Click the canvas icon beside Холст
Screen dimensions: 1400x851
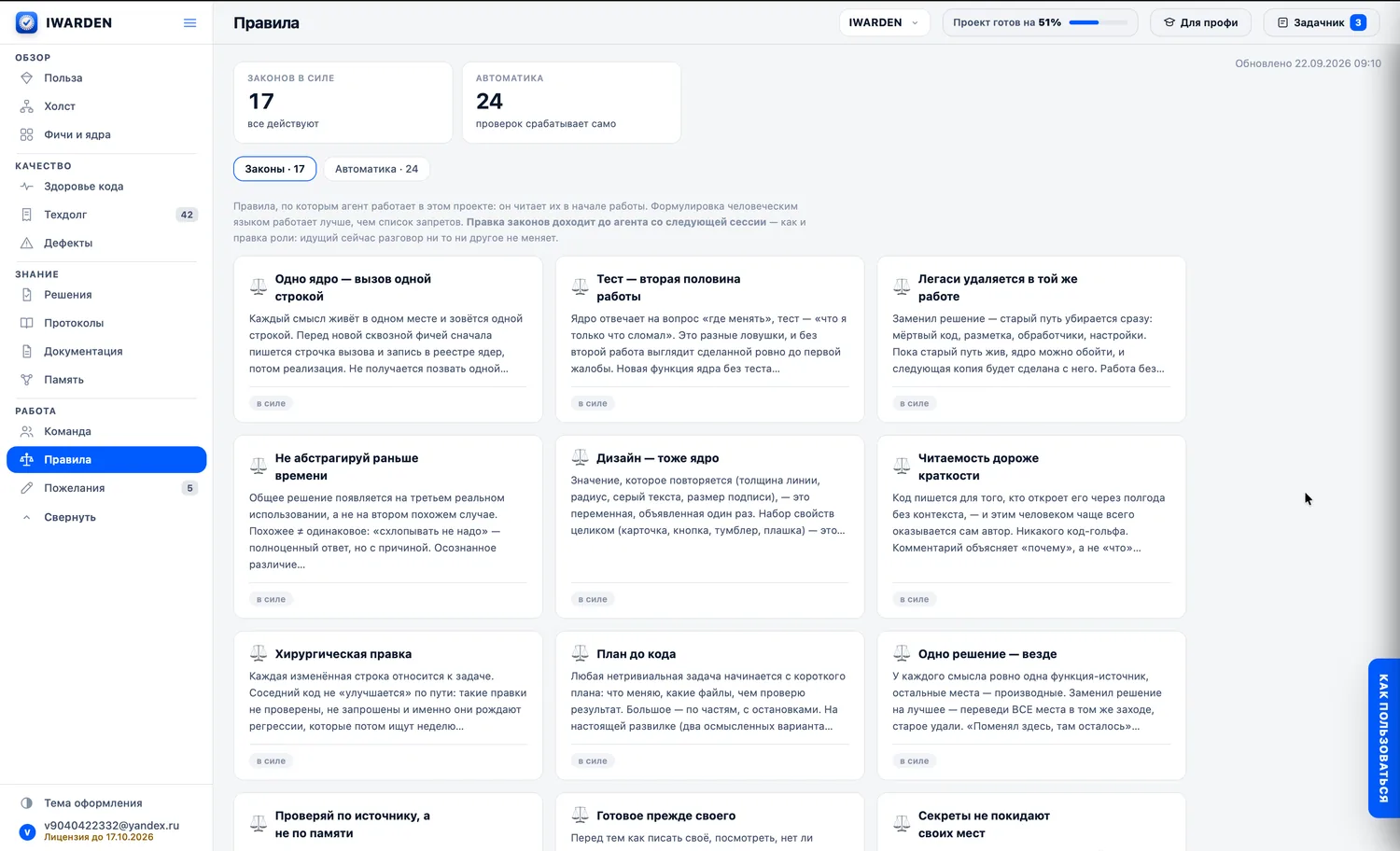[x=27, y=106]
